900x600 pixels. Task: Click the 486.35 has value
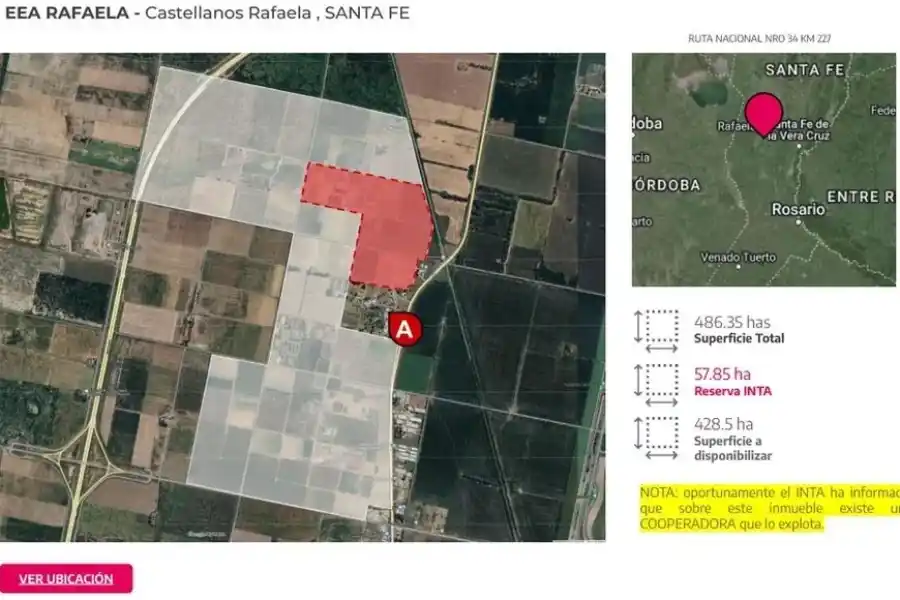coord(732,322)
